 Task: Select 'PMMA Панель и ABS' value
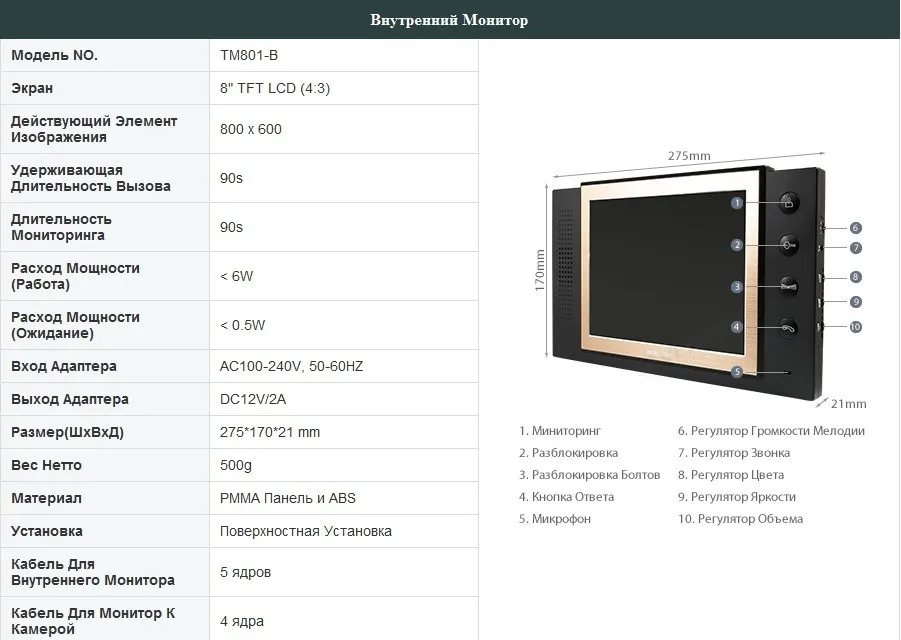(288, 498)
